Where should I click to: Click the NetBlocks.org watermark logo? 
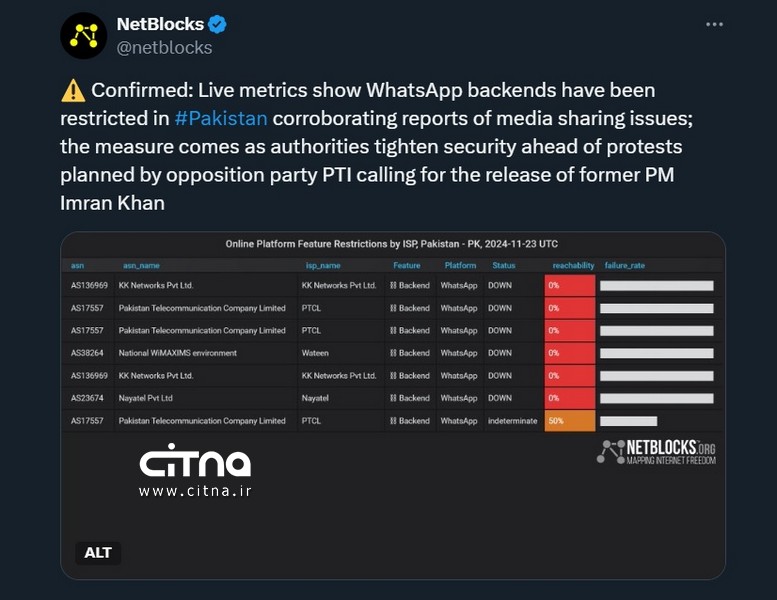coord(656,453)
